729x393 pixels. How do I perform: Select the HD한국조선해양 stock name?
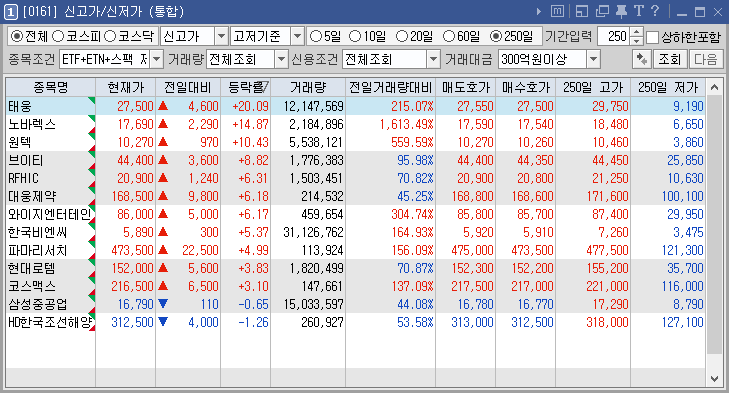coord(50,322)
